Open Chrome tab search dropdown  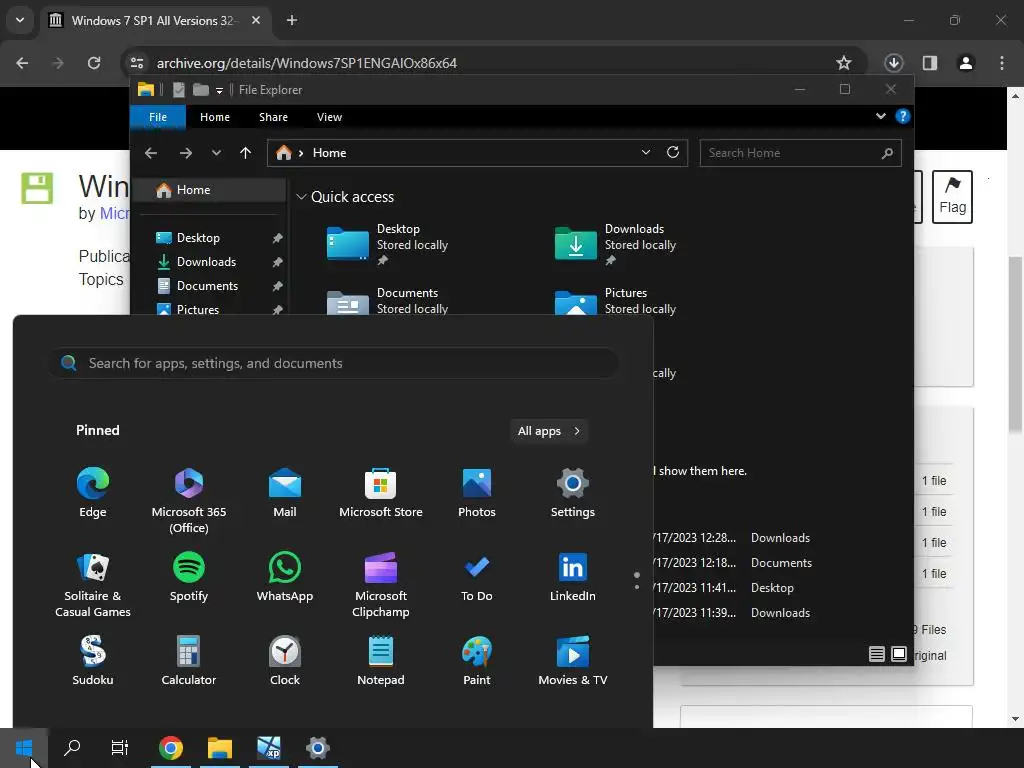pos(20,20)
